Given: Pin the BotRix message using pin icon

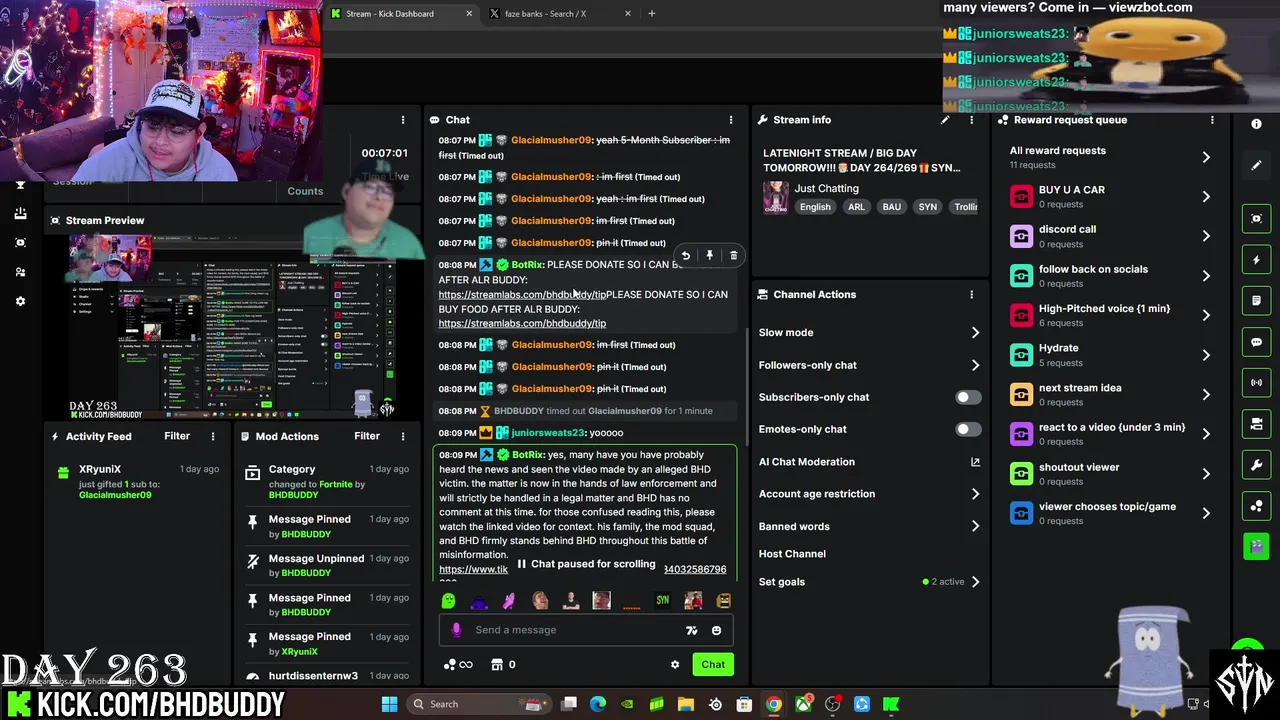Looking at the screenshot, I should click(x=710, y=256).
